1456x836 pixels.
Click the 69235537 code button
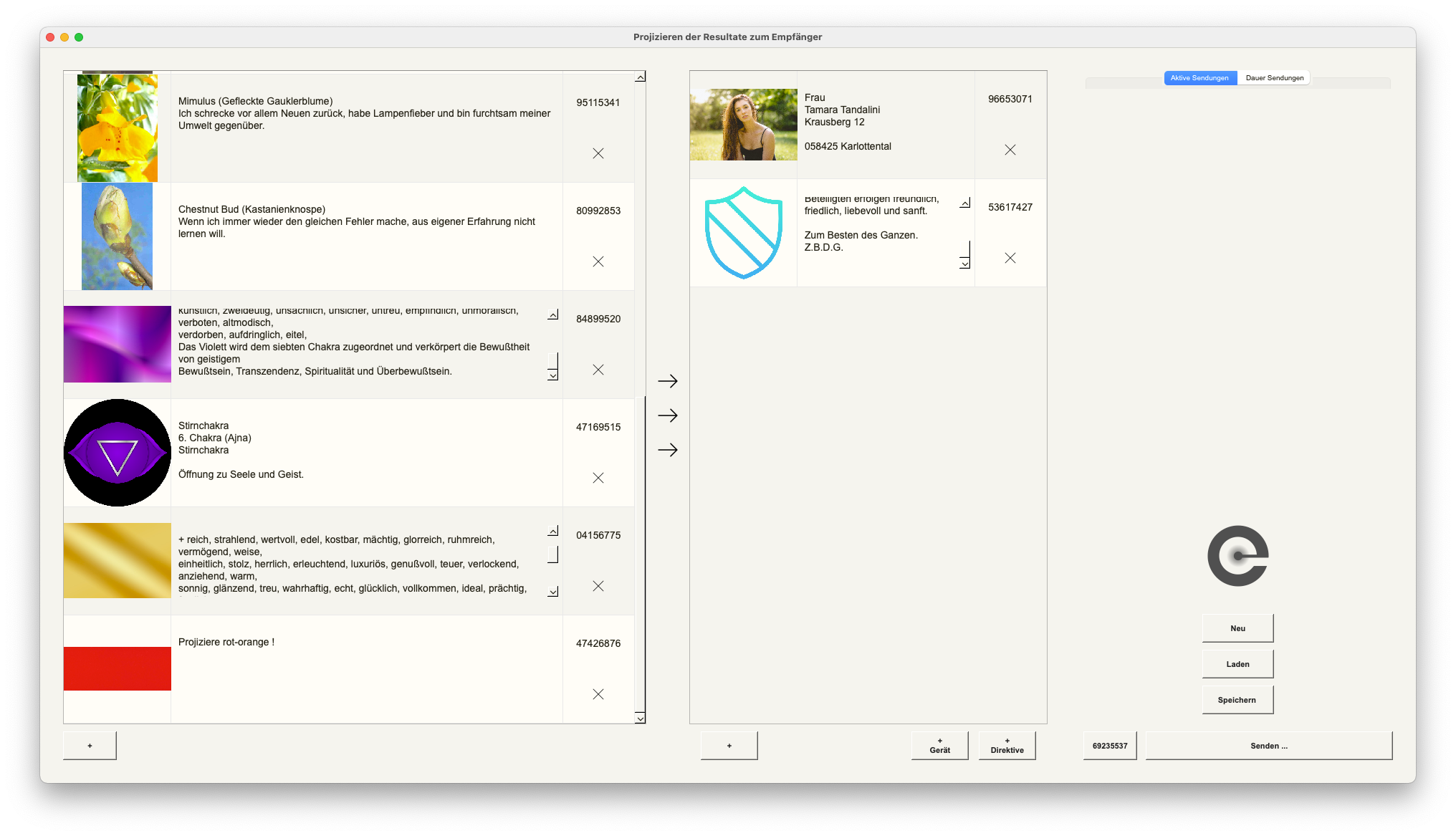pos(1110,746)
